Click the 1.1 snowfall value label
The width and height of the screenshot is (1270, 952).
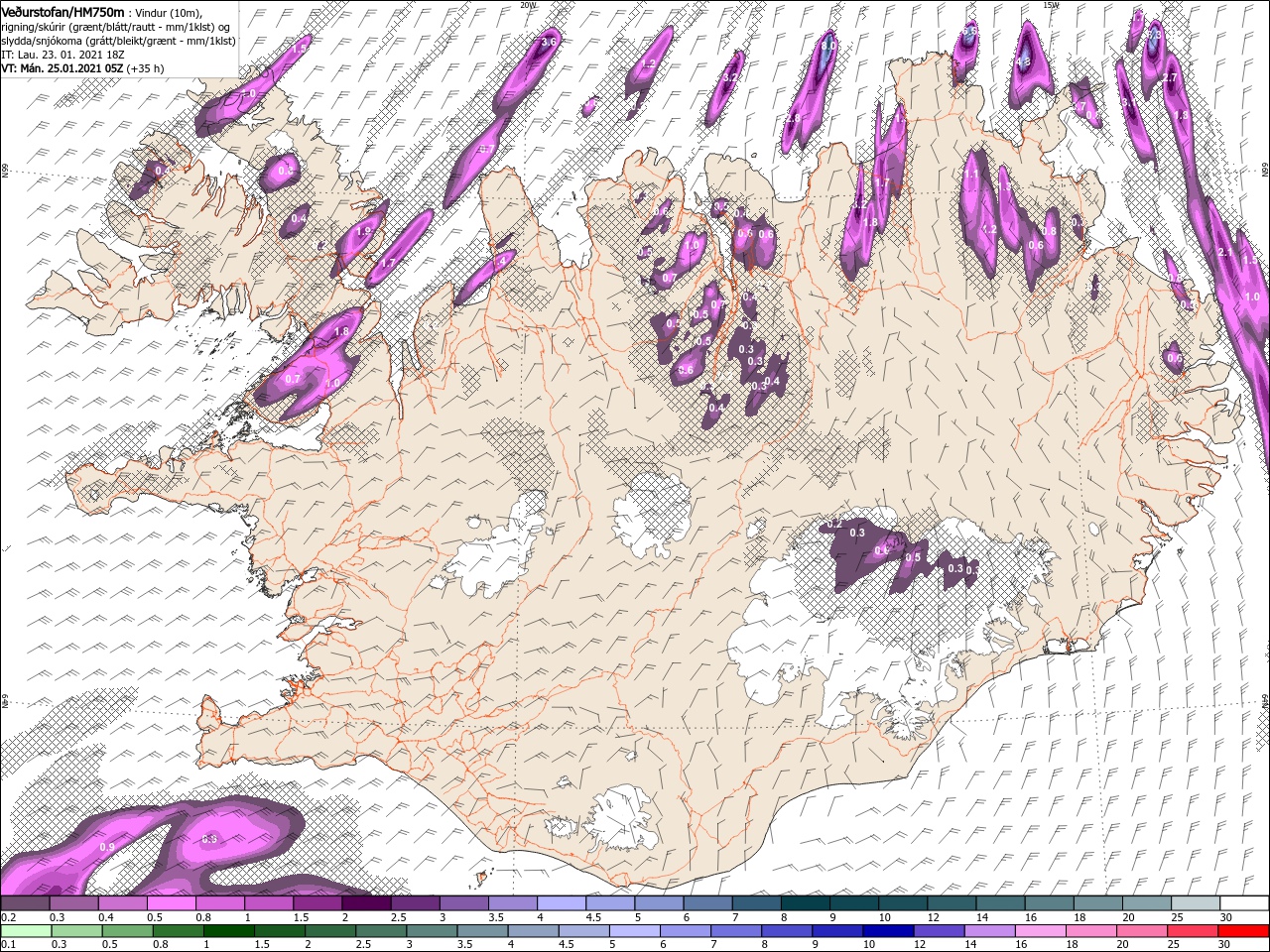[972, 175]
